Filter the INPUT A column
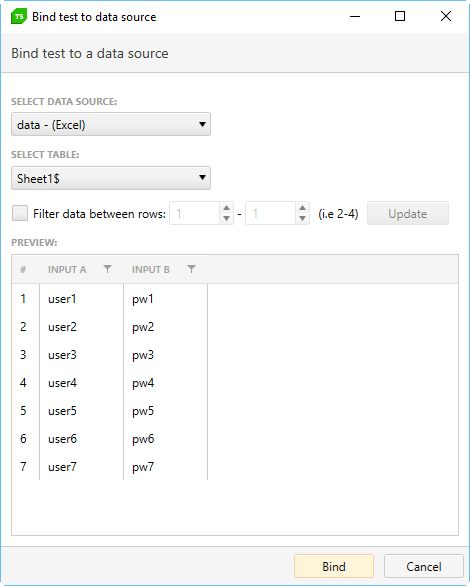The image size is (470, 586). (x=107, y=269)
